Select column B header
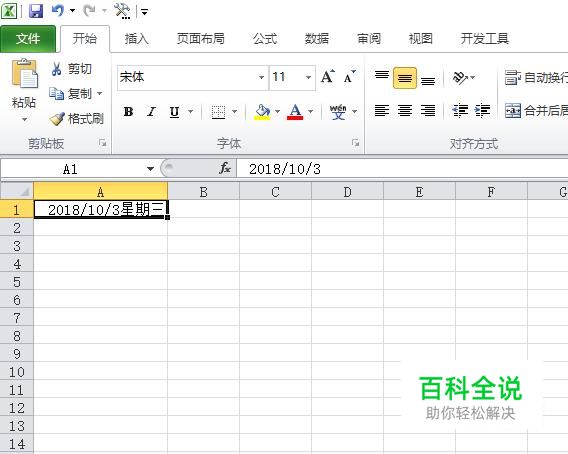Screen dimensions: 568x454 203,191
